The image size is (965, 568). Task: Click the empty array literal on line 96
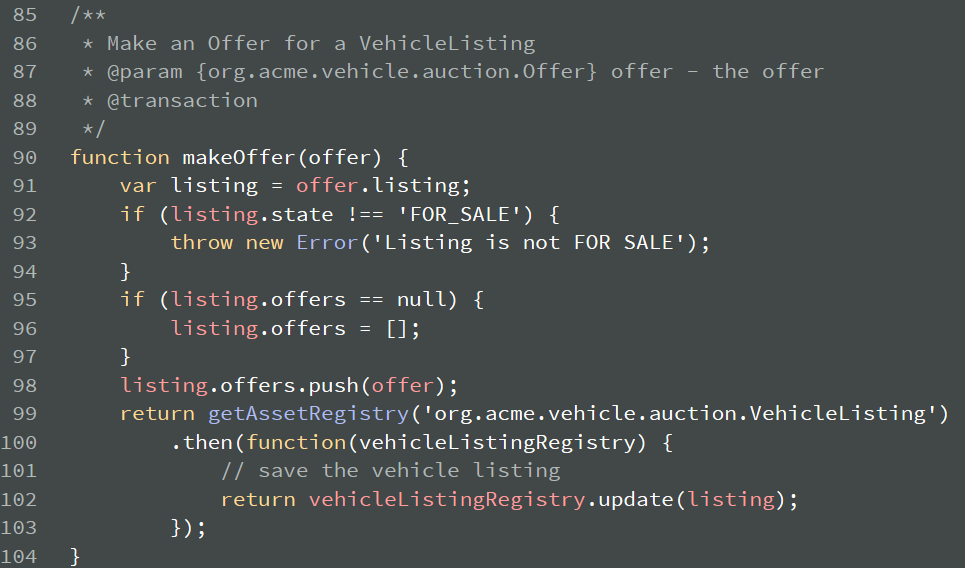pos(397,329)
